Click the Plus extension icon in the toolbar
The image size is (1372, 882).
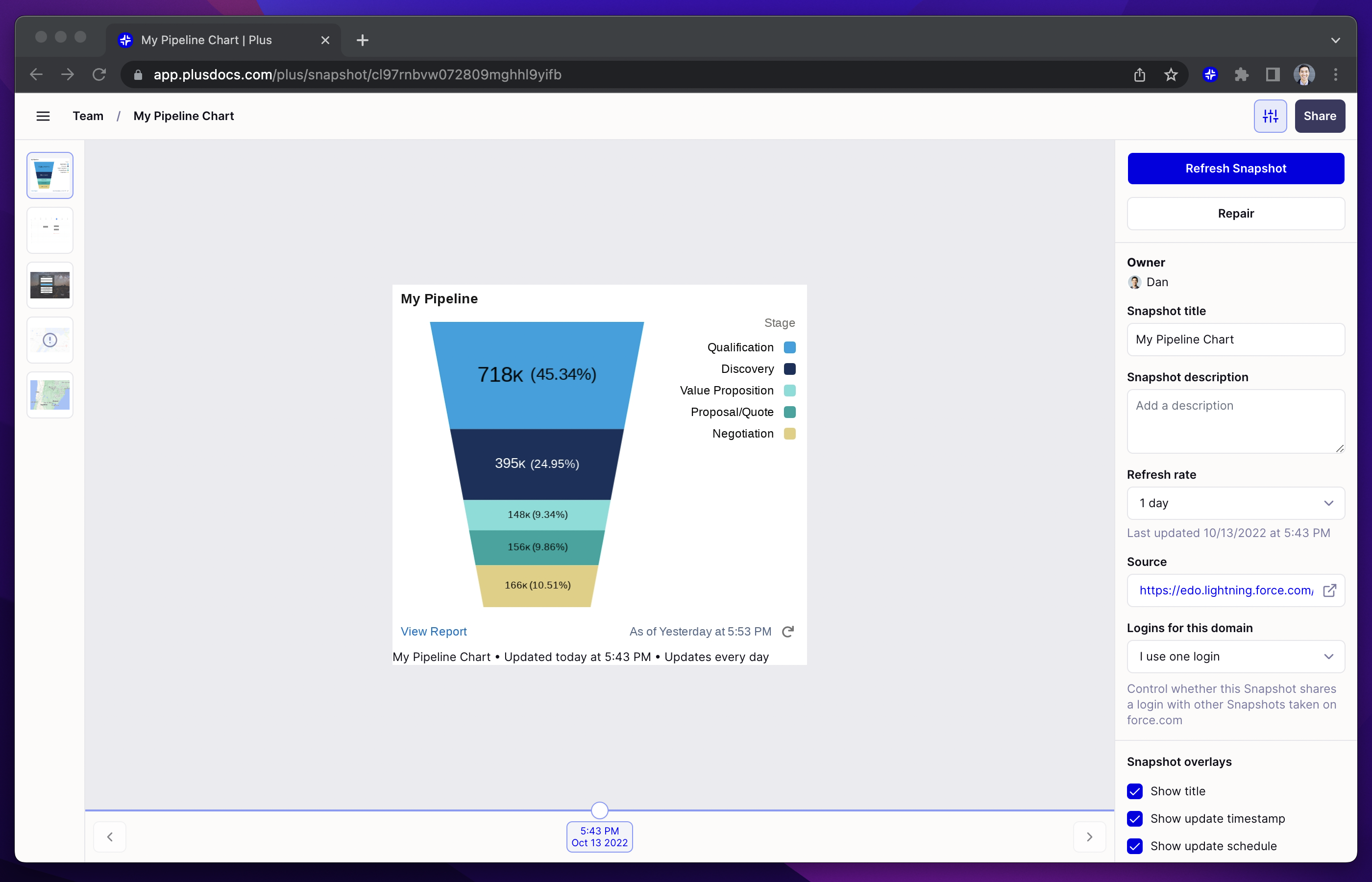[1210, 74]
